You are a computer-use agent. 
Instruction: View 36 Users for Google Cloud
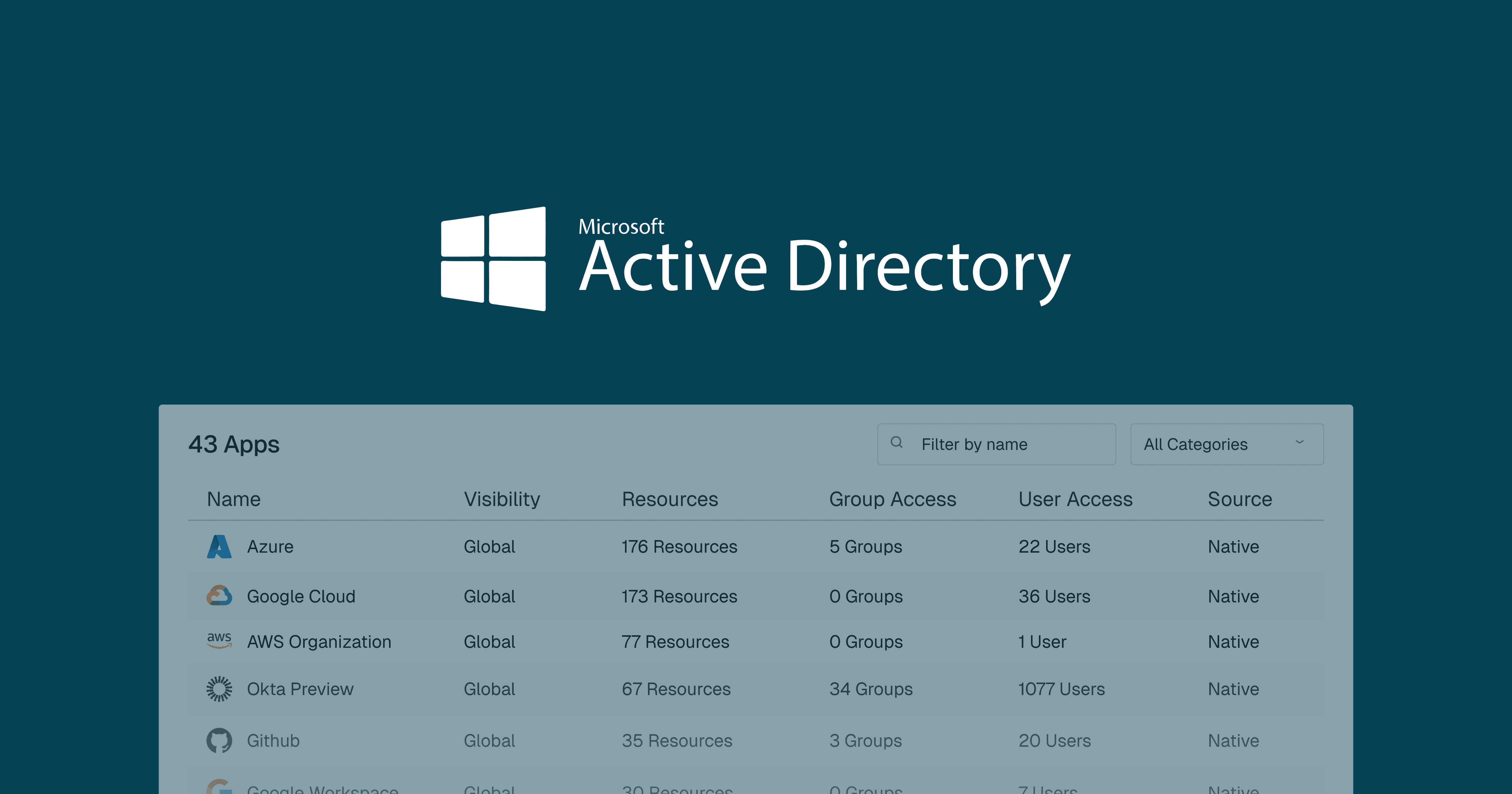click(x=1054, y=596)
